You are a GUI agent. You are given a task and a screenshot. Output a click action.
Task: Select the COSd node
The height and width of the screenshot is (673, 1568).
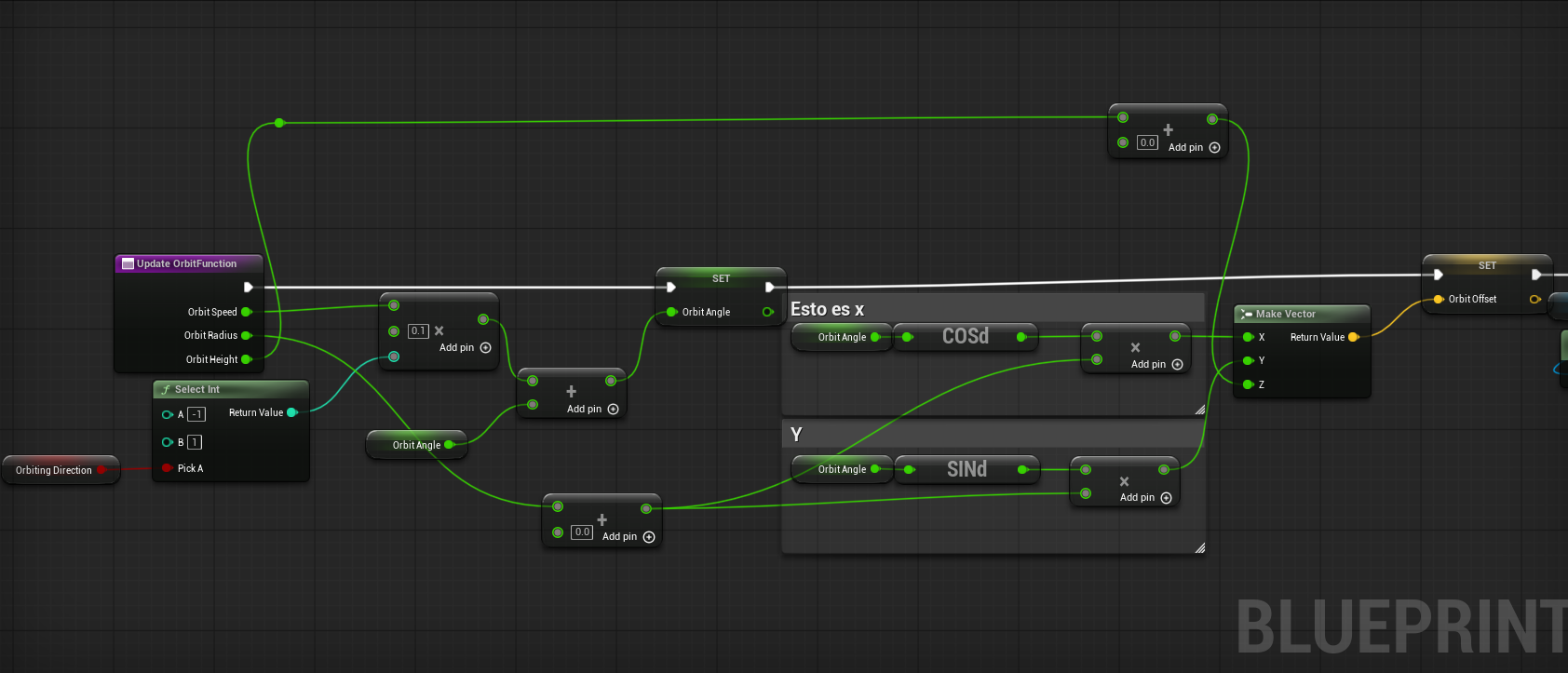pos(965,336)
